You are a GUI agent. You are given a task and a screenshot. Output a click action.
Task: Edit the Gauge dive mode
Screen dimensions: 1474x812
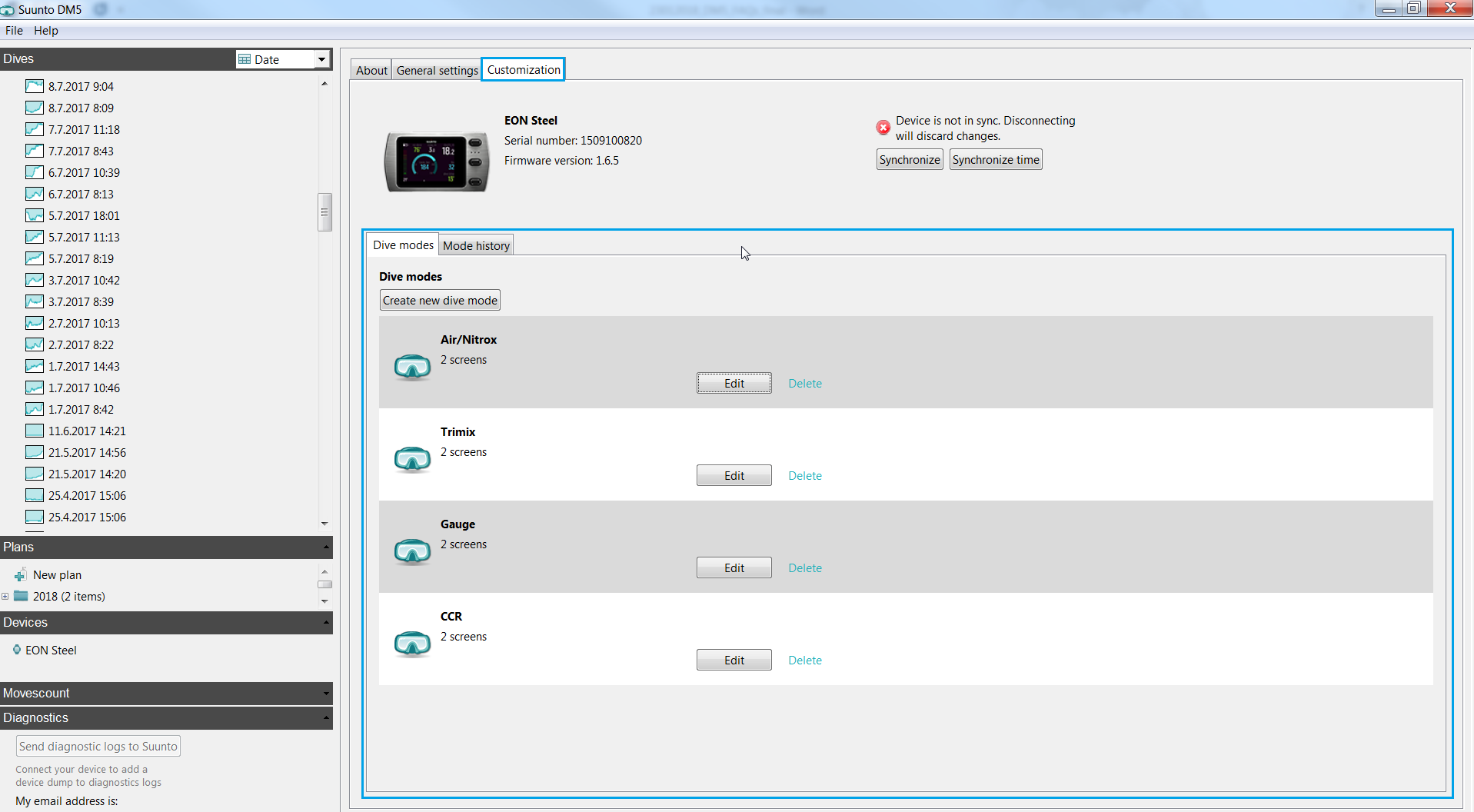[734, 567]
